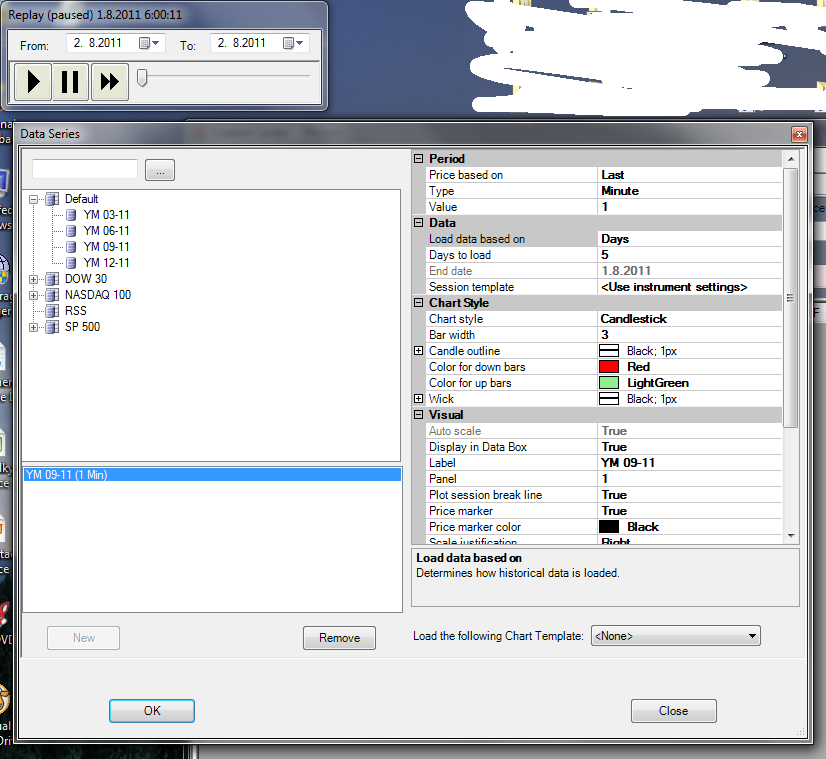Select the YM 09-11 instrument
Screen dimensions: 826x759
tap(106, 247)
